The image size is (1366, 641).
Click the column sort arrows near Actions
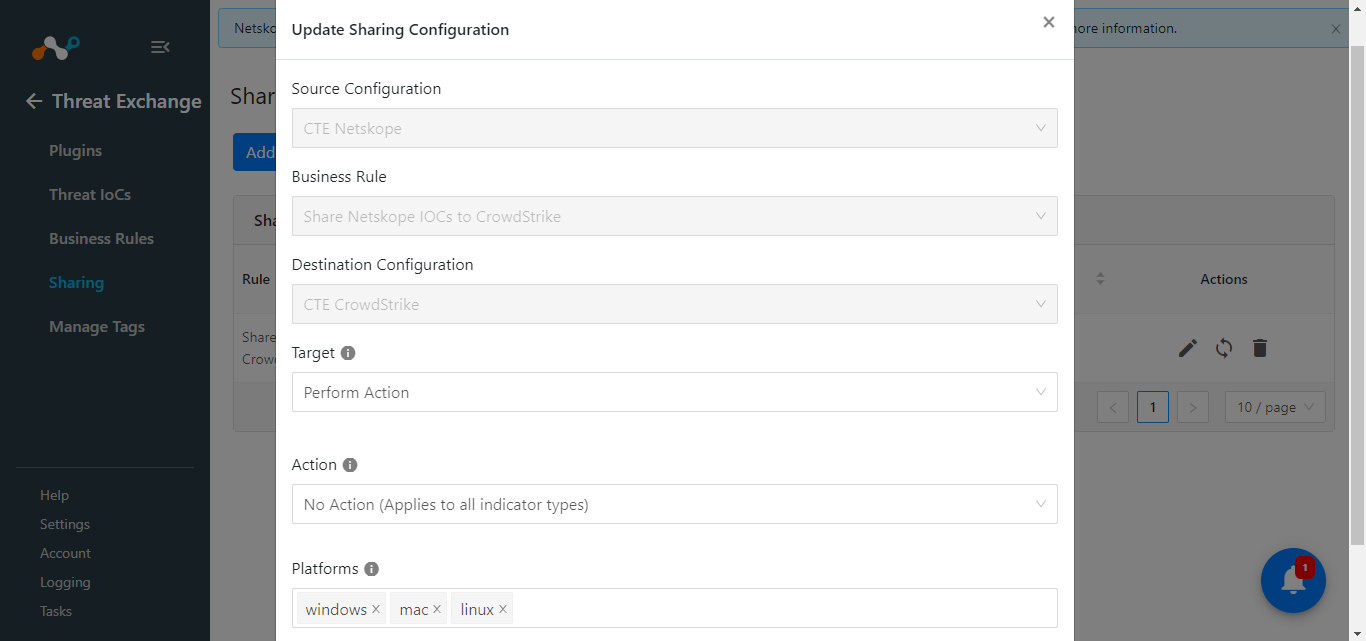click(1100, 279)
